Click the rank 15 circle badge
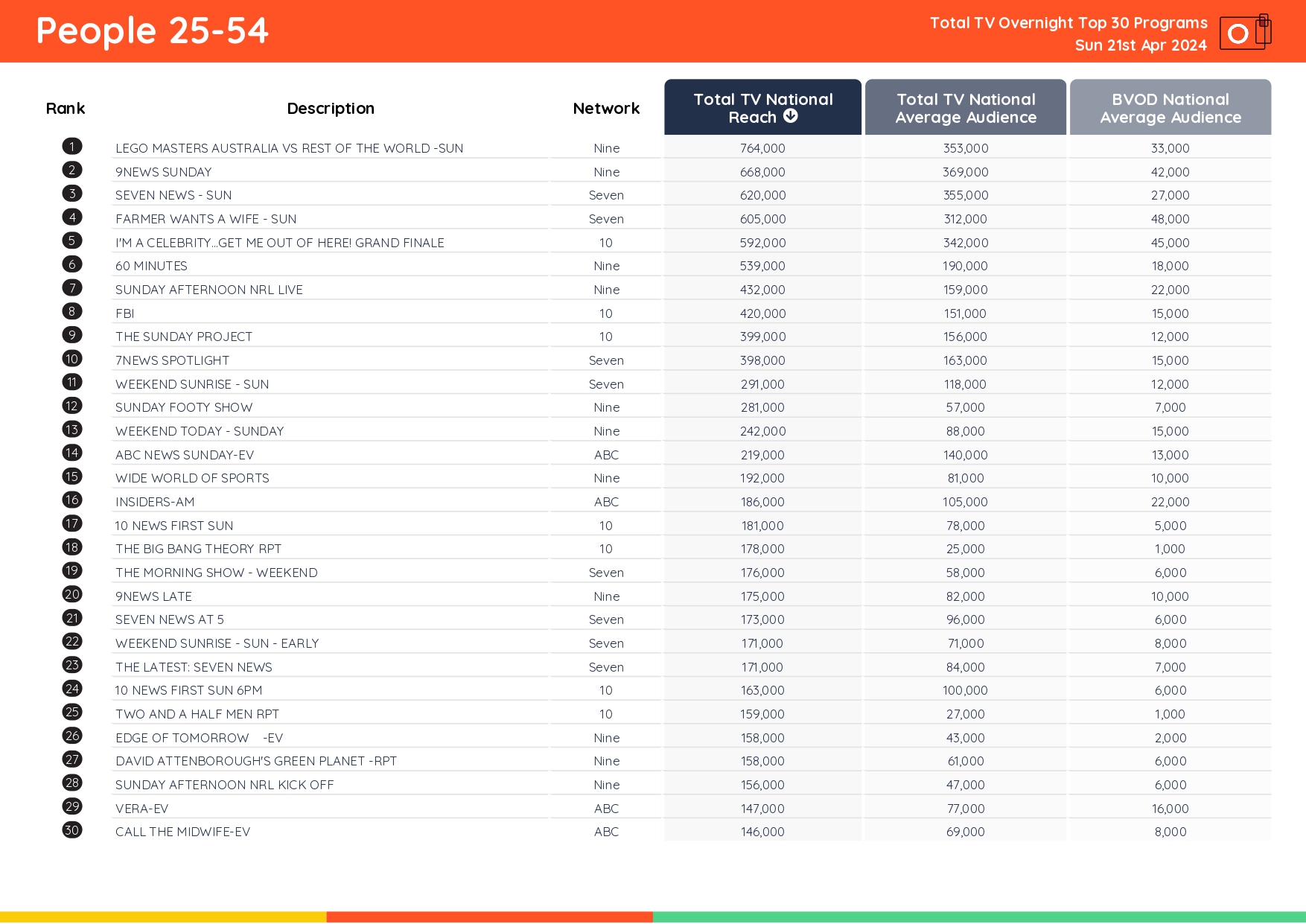 pos(71,476)
